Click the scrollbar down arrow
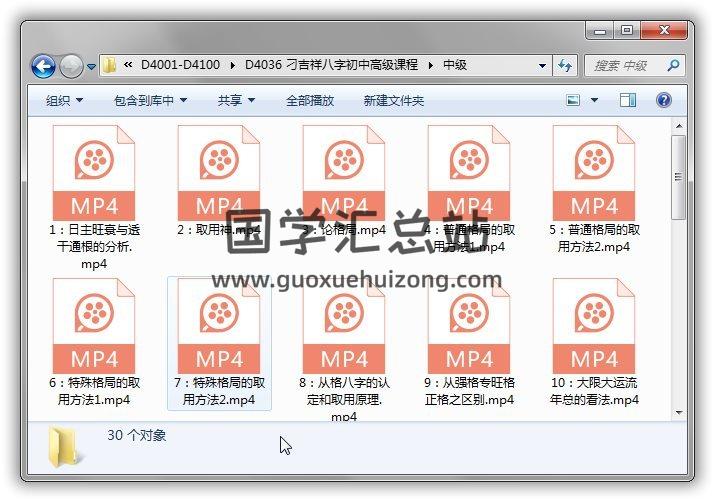The width and height of the screenshot is (715, 502). click(x=679, y=413)
